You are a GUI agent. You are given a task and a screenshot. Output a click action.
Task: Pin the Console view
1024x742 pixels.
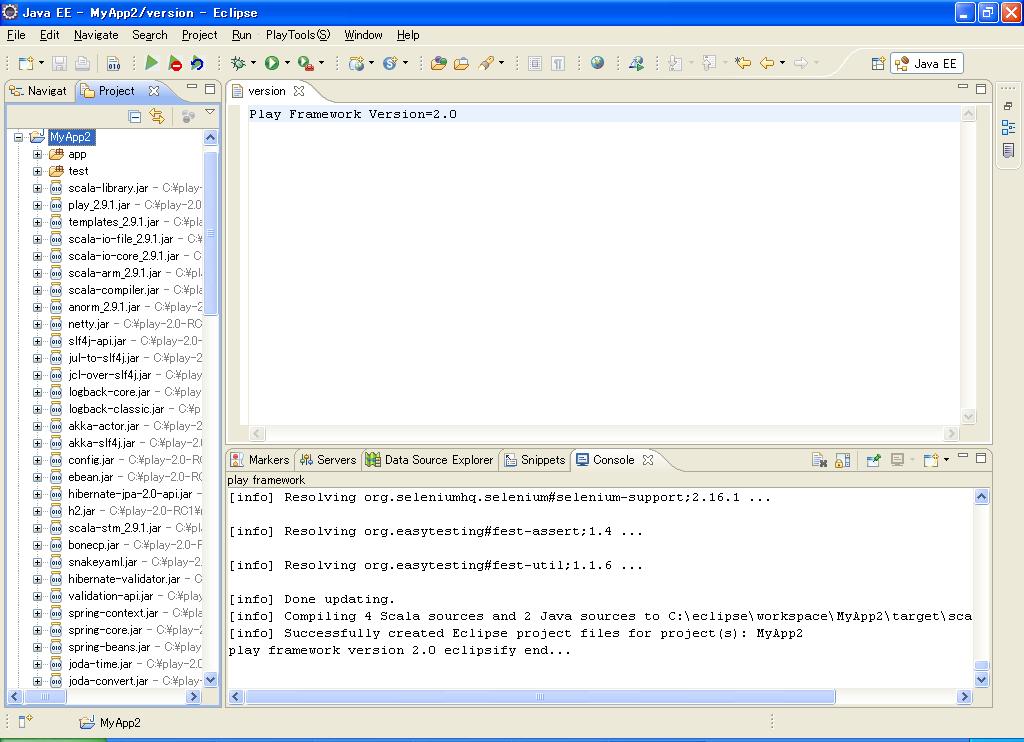(873, 460)
